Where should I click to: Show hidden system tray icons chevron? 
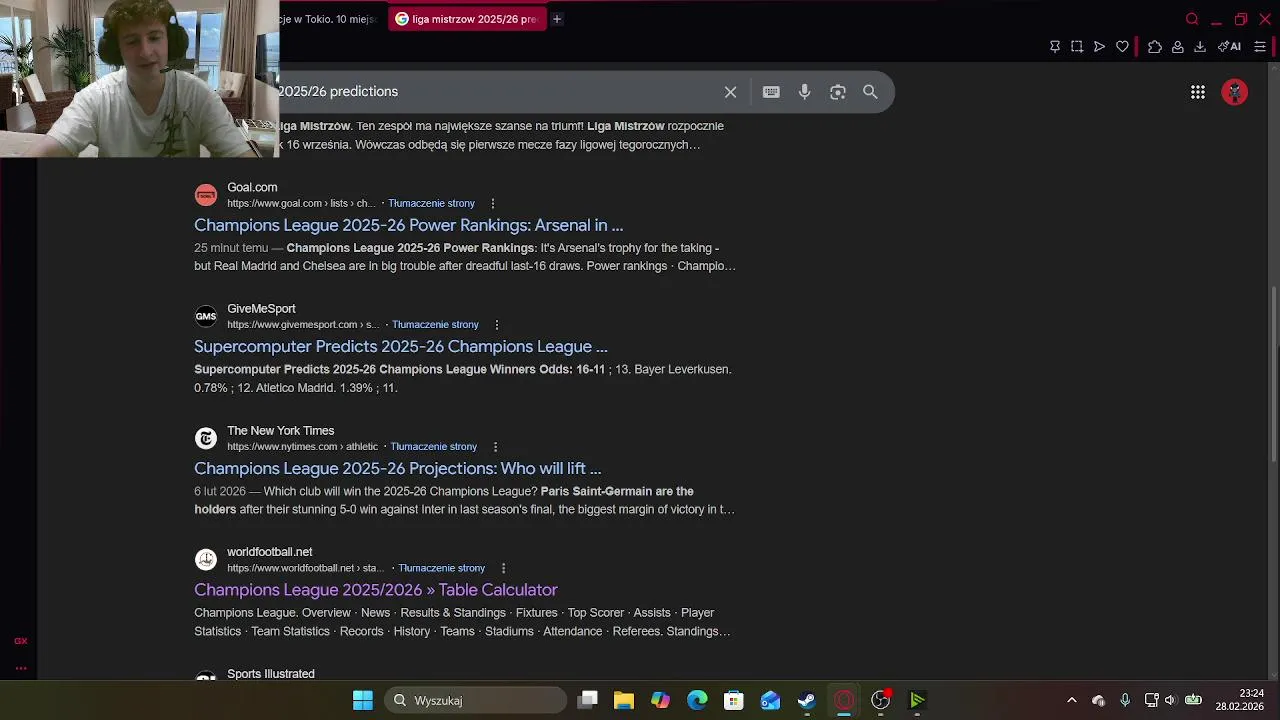tap(1072, 700)
